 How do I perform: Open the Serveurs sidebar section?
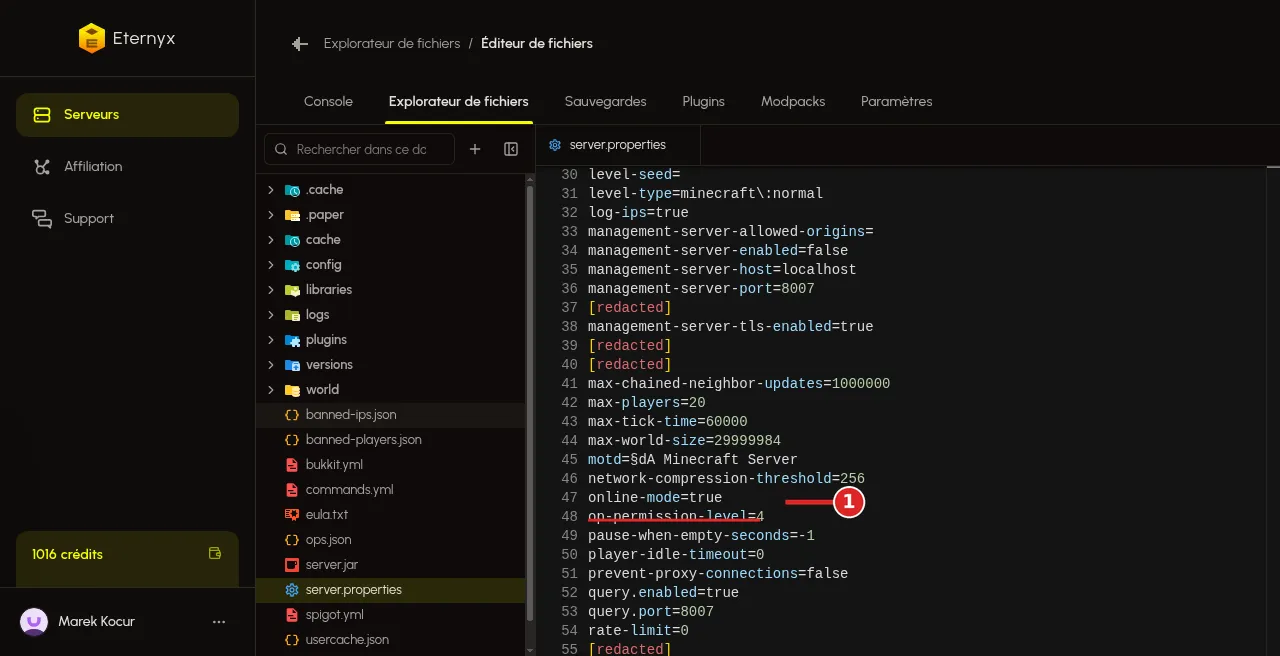(x=127, y=115)
